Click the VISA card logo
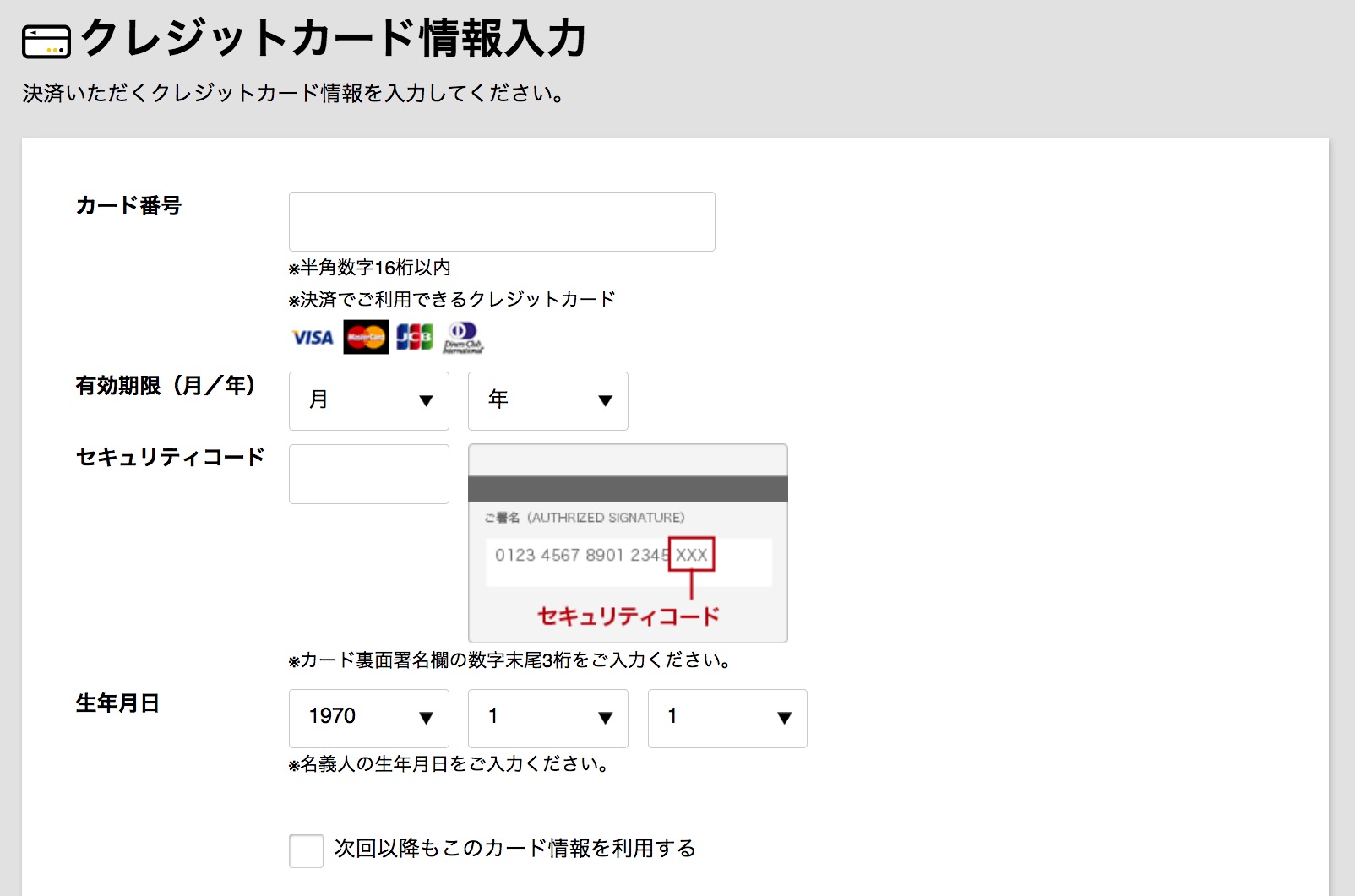The image size is (1355, 896). [x=313, y=338]
